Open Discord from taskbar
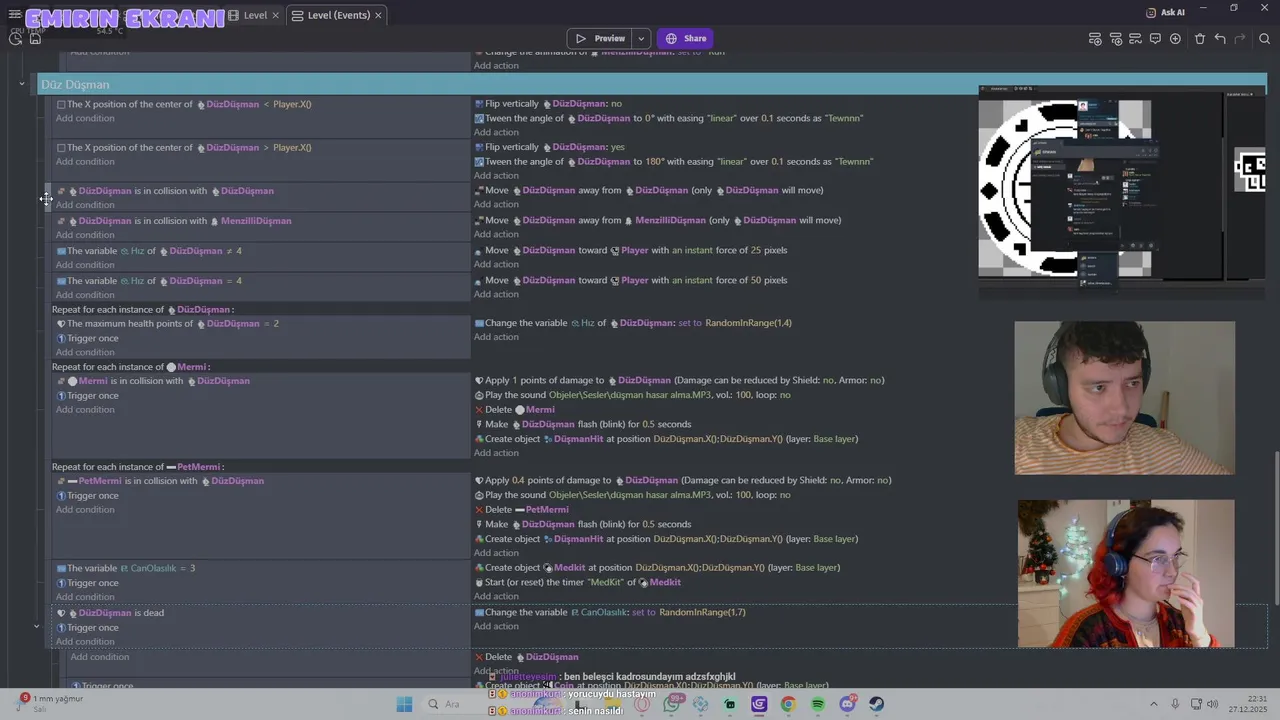Screen dimensions: 1280x720 tap(847, 704)
